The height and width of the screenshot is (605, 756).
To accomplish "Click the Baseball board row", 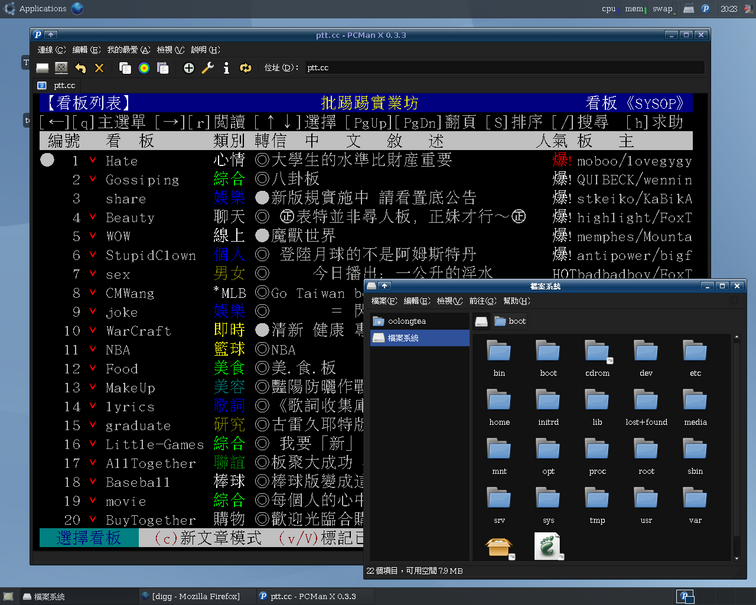I will [202, 482].
